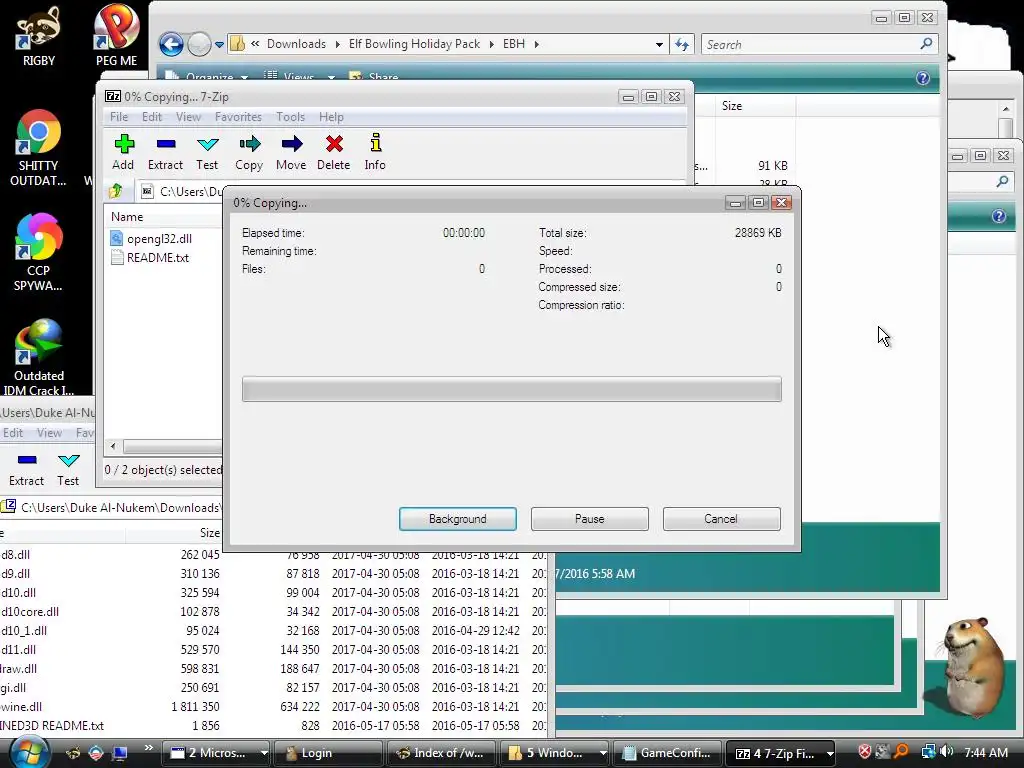Image resolution: width=1024 pixels, height=768 pixels.
Task: Open recent pages dropdown beside forward button
Action: 219,44
